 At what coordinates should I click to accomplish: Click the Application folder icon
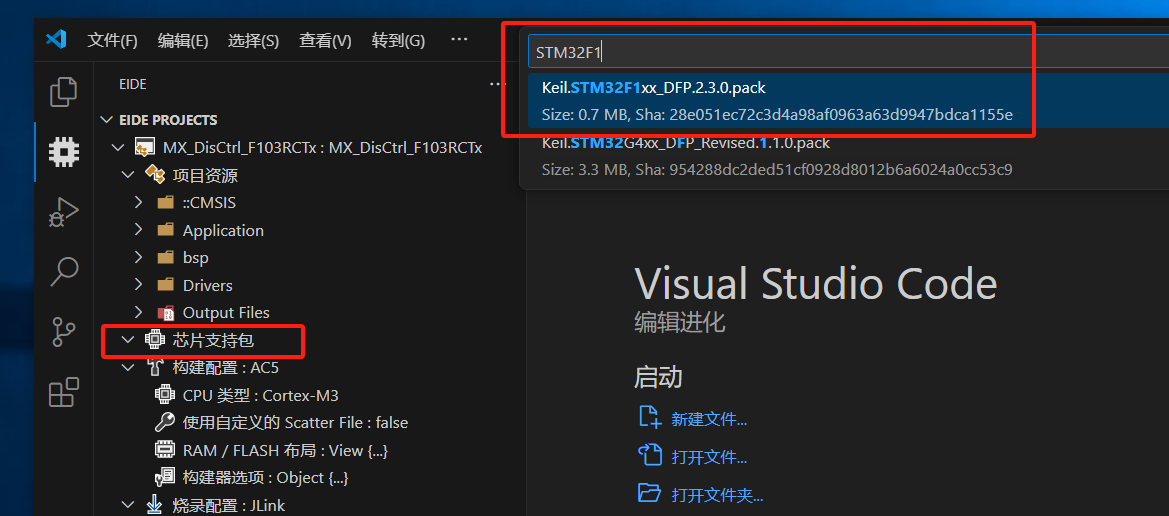point(166,230)
